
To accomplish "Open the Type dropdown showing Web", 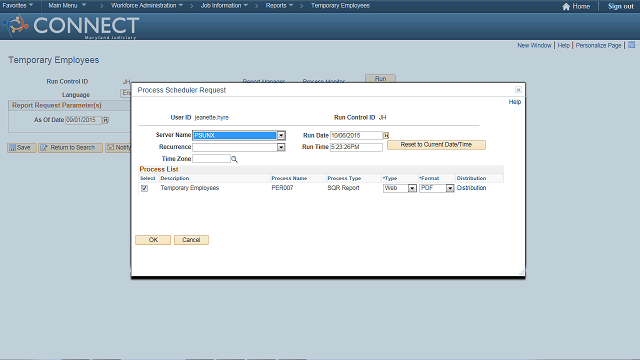I will point(412,188).
